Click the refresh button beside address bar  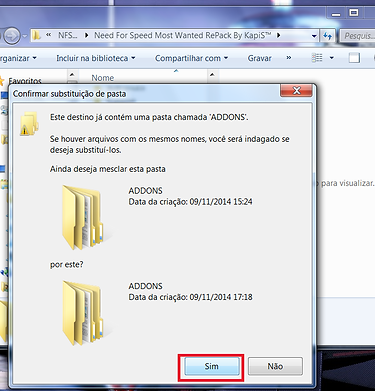328,36
